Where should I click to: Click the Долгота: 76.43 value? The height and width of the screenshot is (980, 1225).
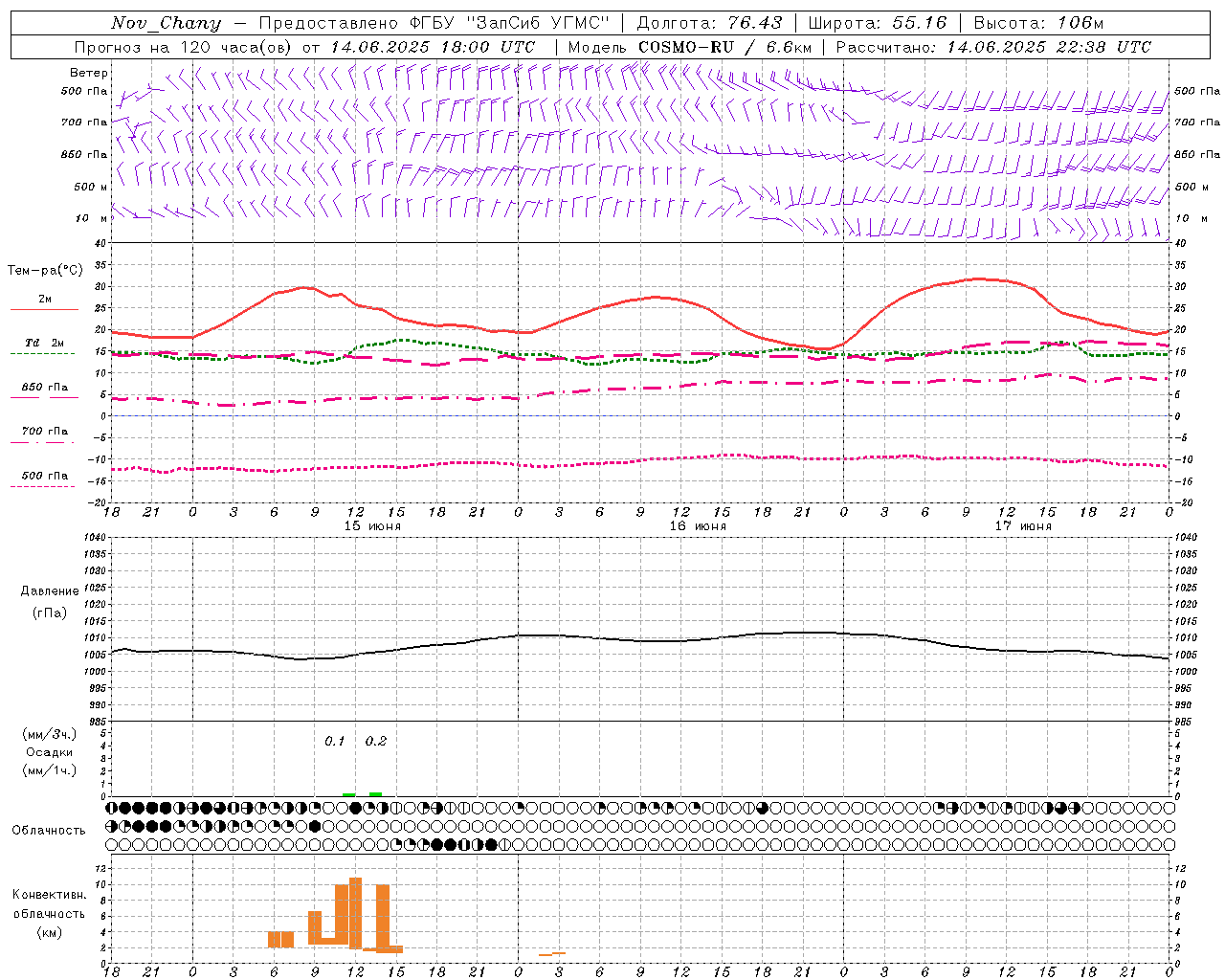(x=709, y=23)
